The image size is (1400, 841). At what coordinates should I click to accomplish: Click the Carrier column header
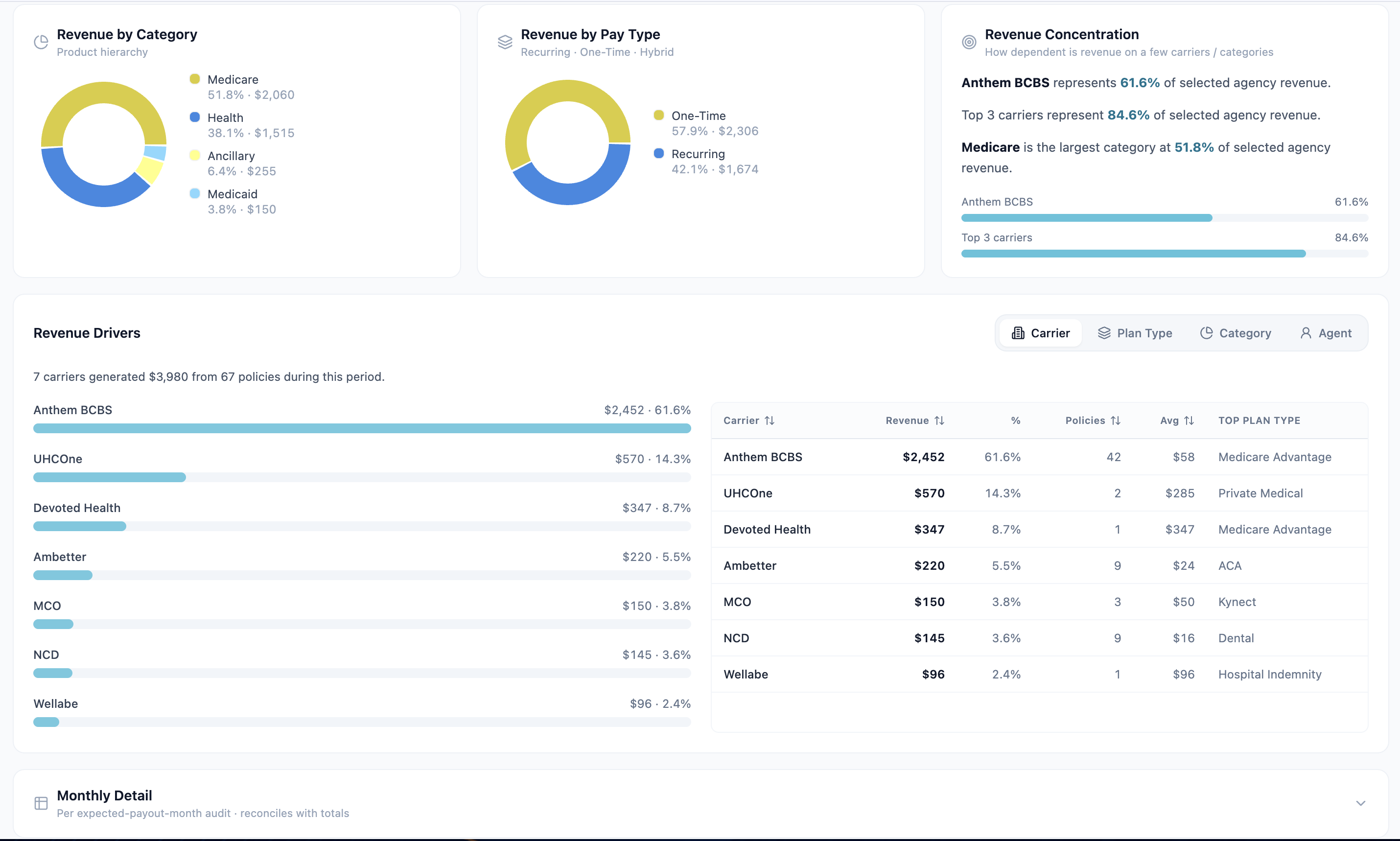[749, 420]
